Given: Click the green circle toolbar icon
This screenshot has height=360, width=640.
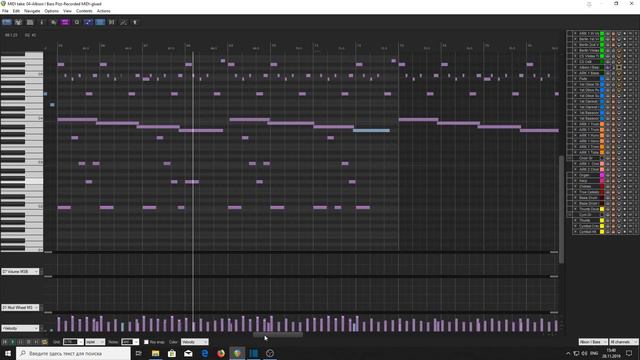Looking at the screenshot, I should tap(77, 22).
